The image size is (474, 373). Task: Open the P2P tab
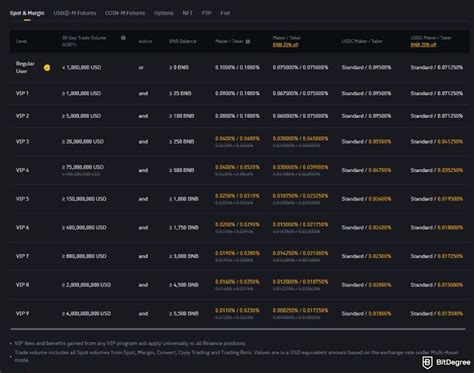(206, 13)
